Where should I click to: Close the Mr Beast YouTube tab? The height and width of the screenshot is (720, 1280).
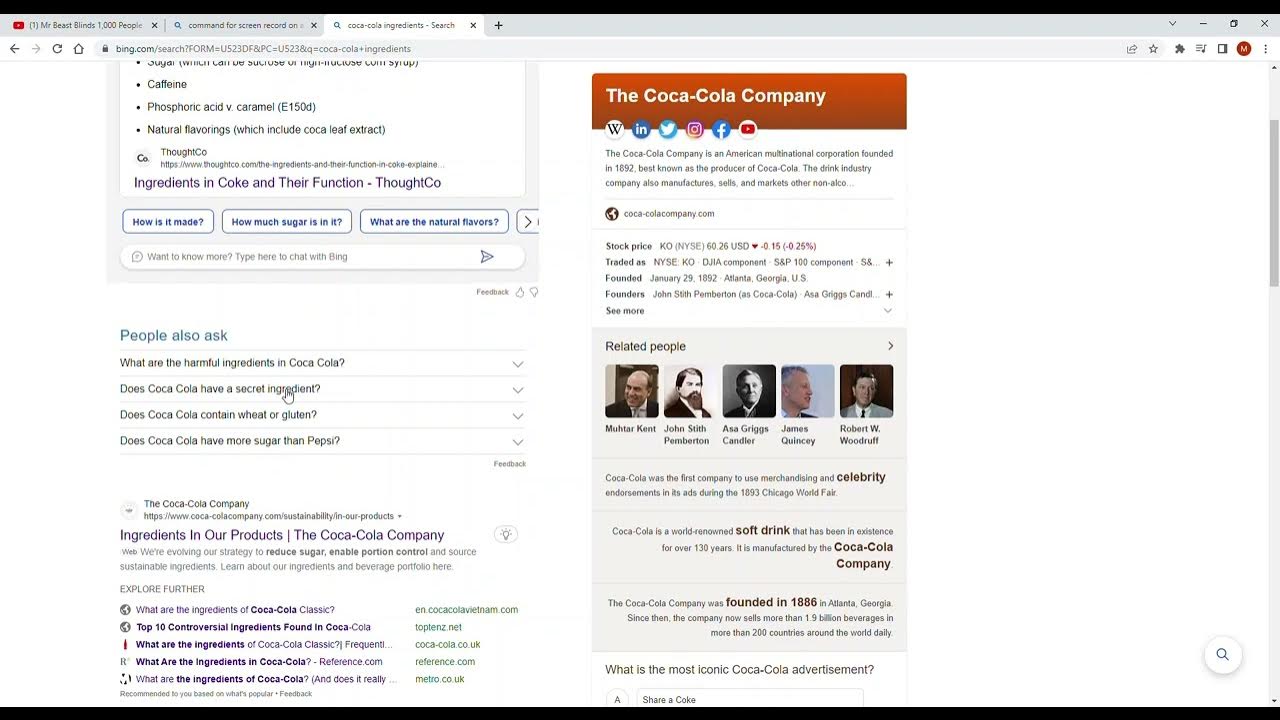click(154, 25)
